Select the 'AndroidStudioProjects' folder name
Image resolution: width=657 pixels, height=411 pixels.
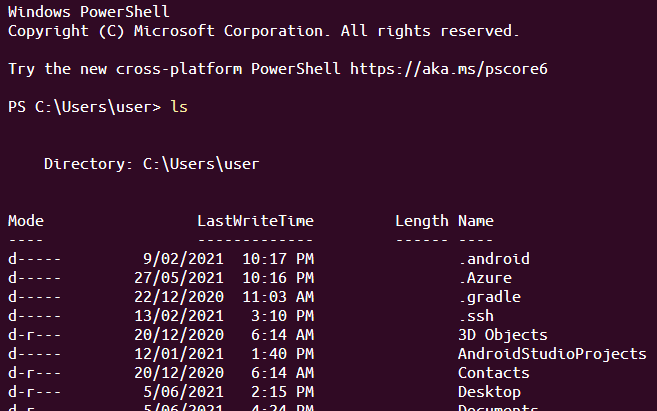click(552, 354)
